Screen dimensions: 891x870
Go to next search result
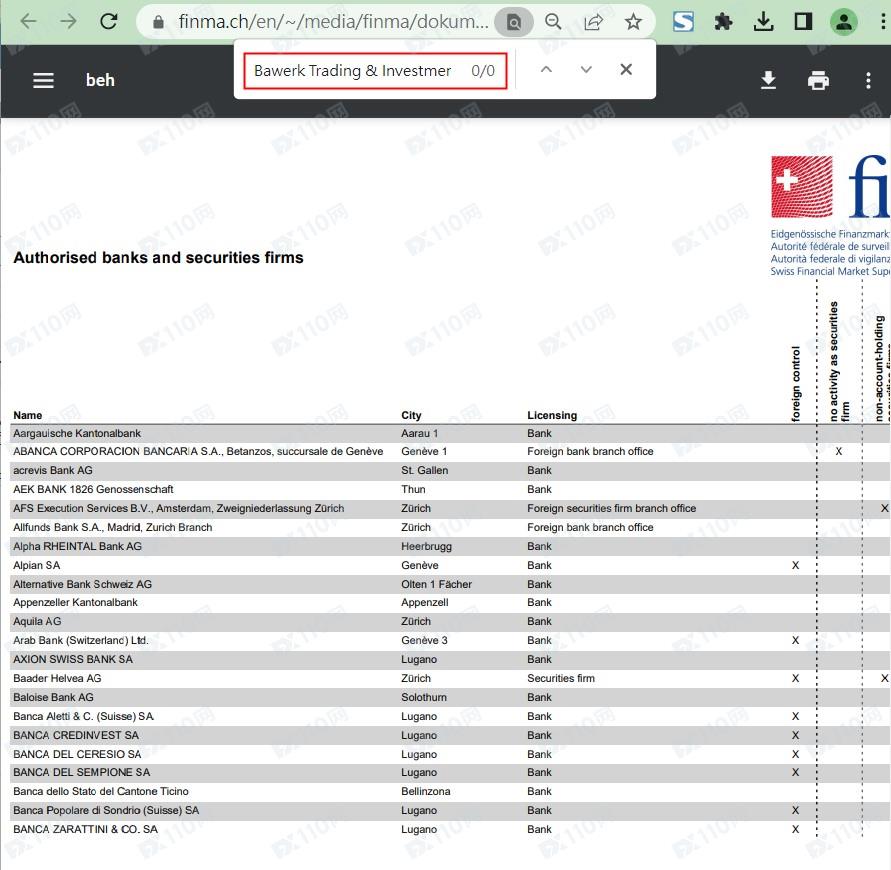pos(586,70)
